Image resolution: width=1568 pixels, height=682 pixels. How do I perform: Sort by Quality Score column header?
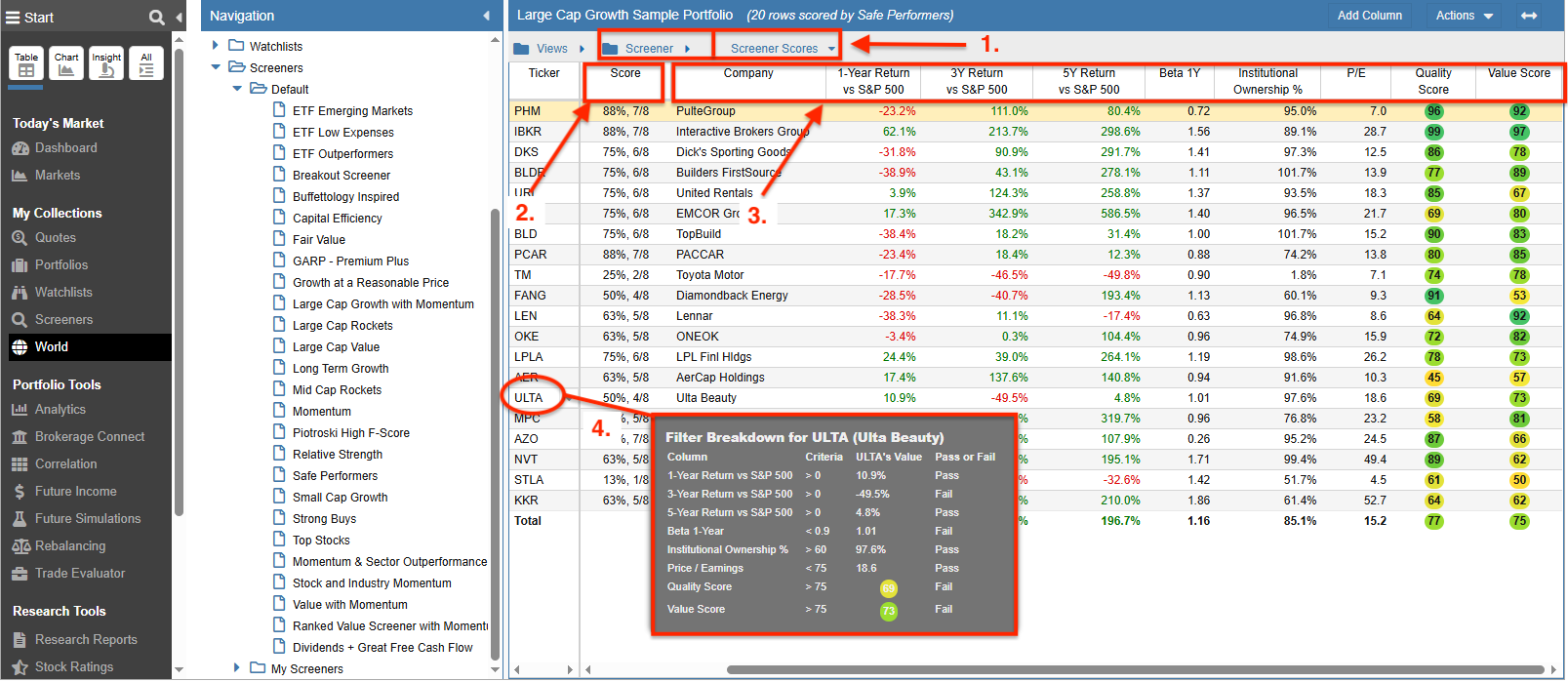[x=1432, y=81]
